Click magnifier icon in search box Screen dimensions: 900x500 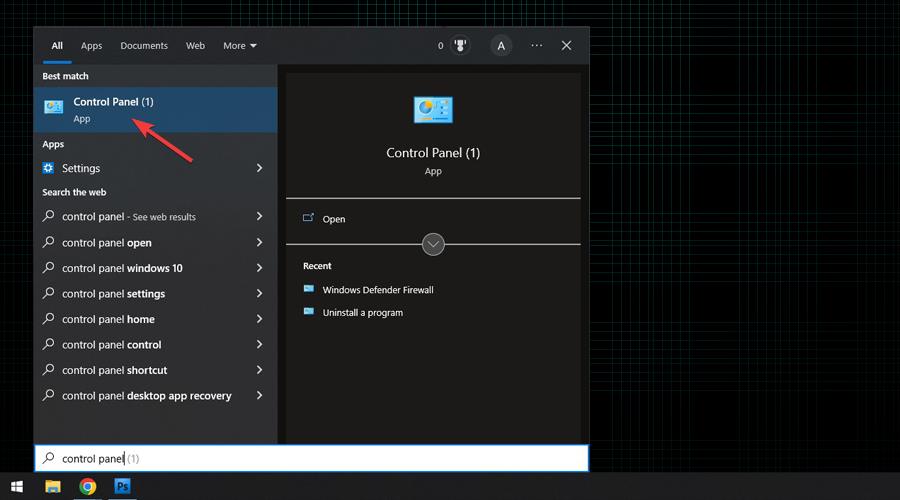[x=49, y=458]
